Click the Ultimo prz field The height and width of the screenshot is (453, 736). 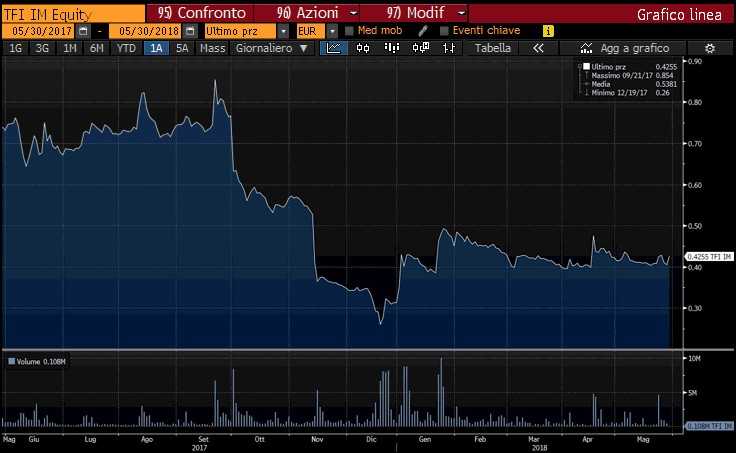(240, 31)
